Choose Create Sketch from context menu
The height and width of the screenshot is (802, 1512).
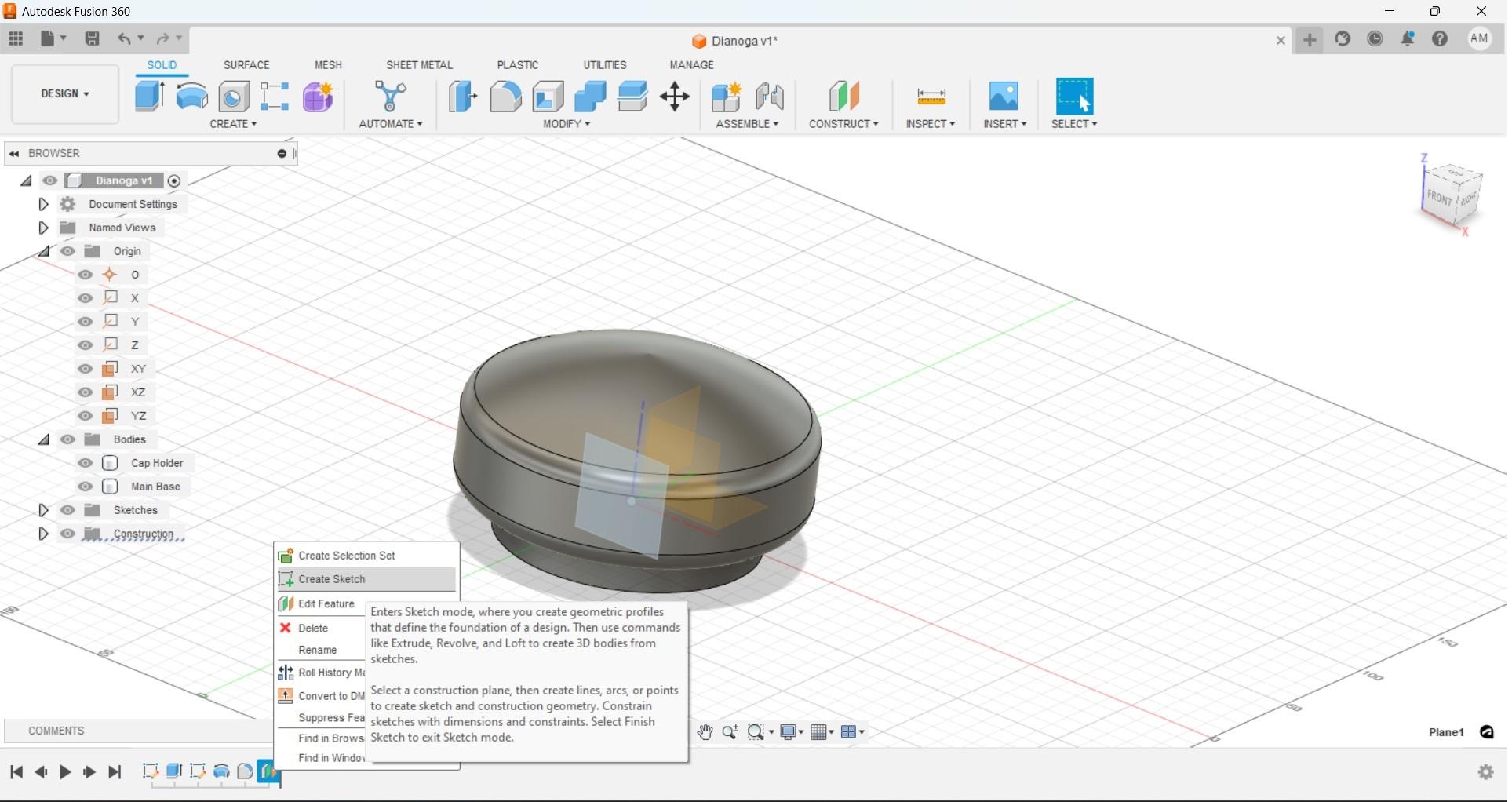pyautogui.click(x=366, y=579)
